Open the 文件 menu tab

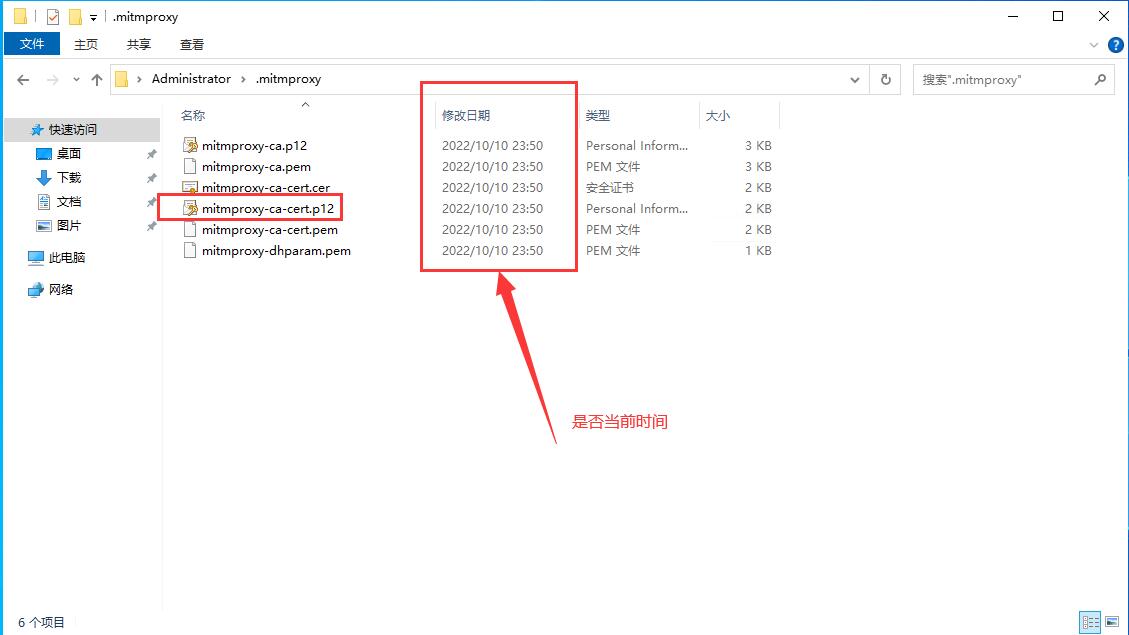click(32, 45)
